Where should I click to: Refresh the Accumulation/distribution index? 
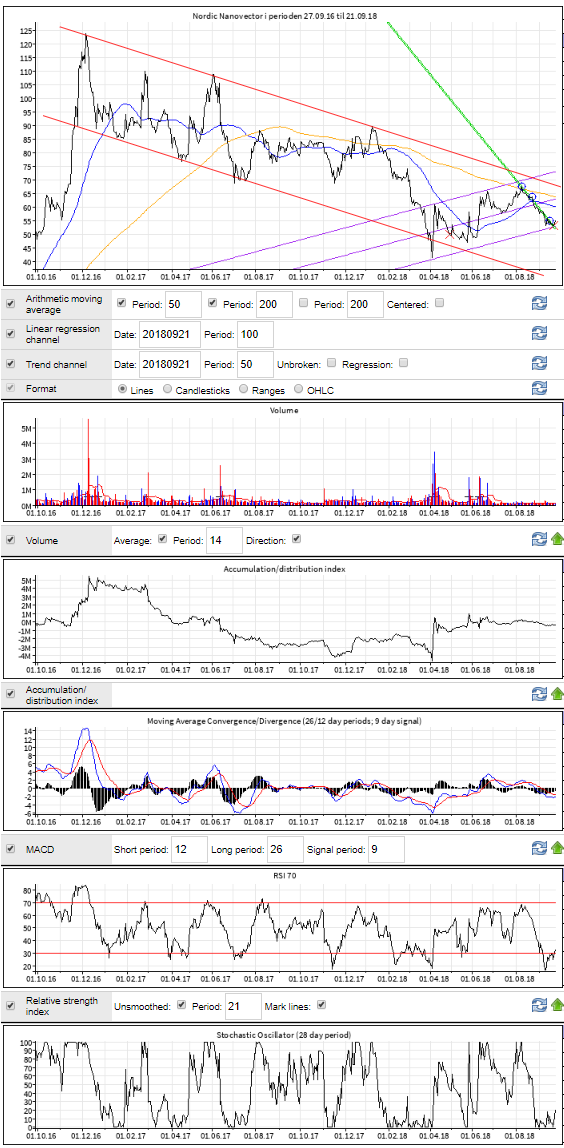(x=538, y=693)
